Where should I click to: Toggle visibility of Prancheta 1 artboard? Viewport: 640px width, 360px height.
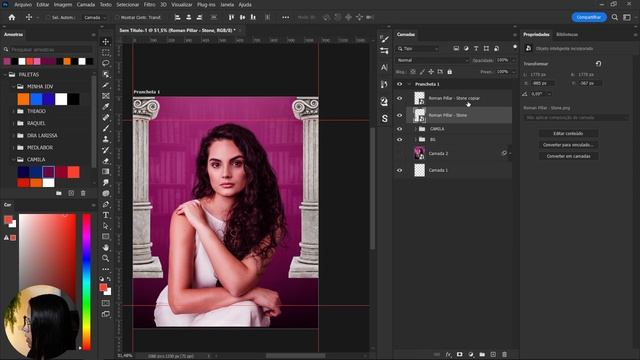400,84
